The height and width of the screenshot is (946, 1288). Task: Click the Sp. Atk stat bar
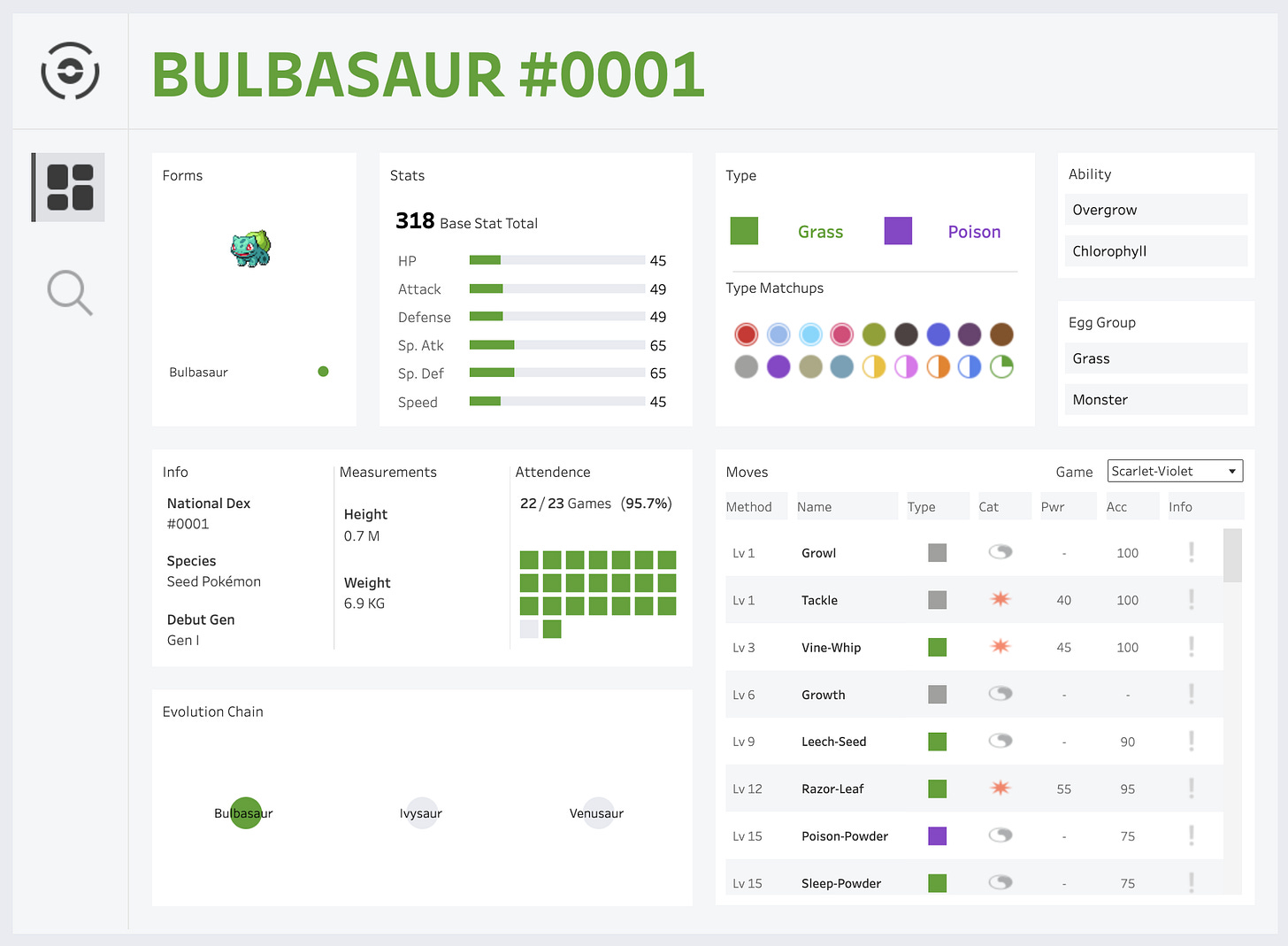557,345
